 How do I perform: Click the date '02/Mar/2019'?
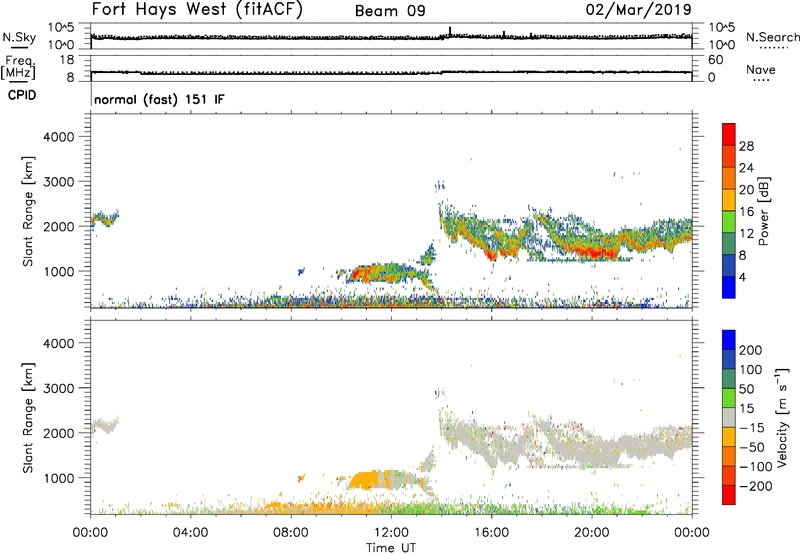[x=638, y=9]
